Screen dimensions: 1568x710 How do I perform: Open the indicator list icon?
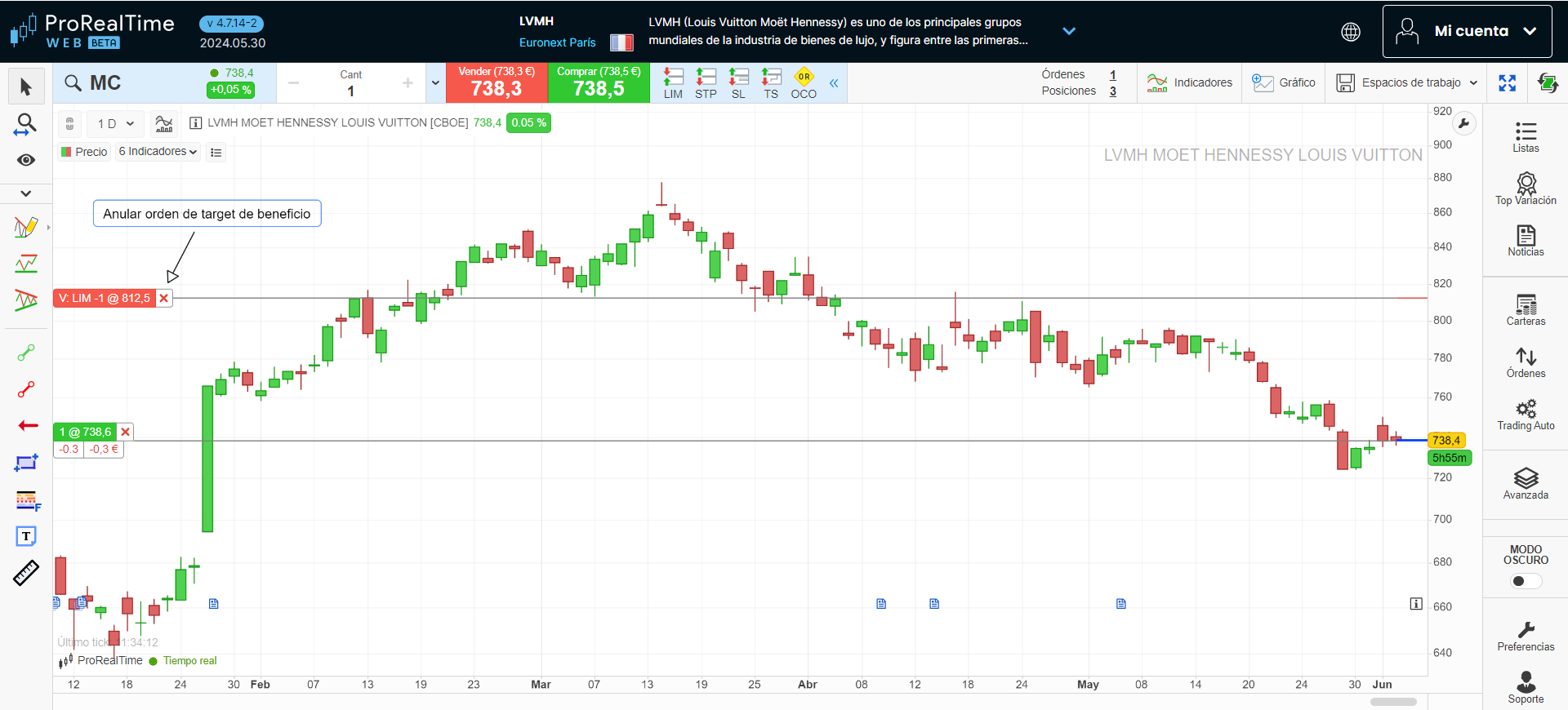(216, 152)
